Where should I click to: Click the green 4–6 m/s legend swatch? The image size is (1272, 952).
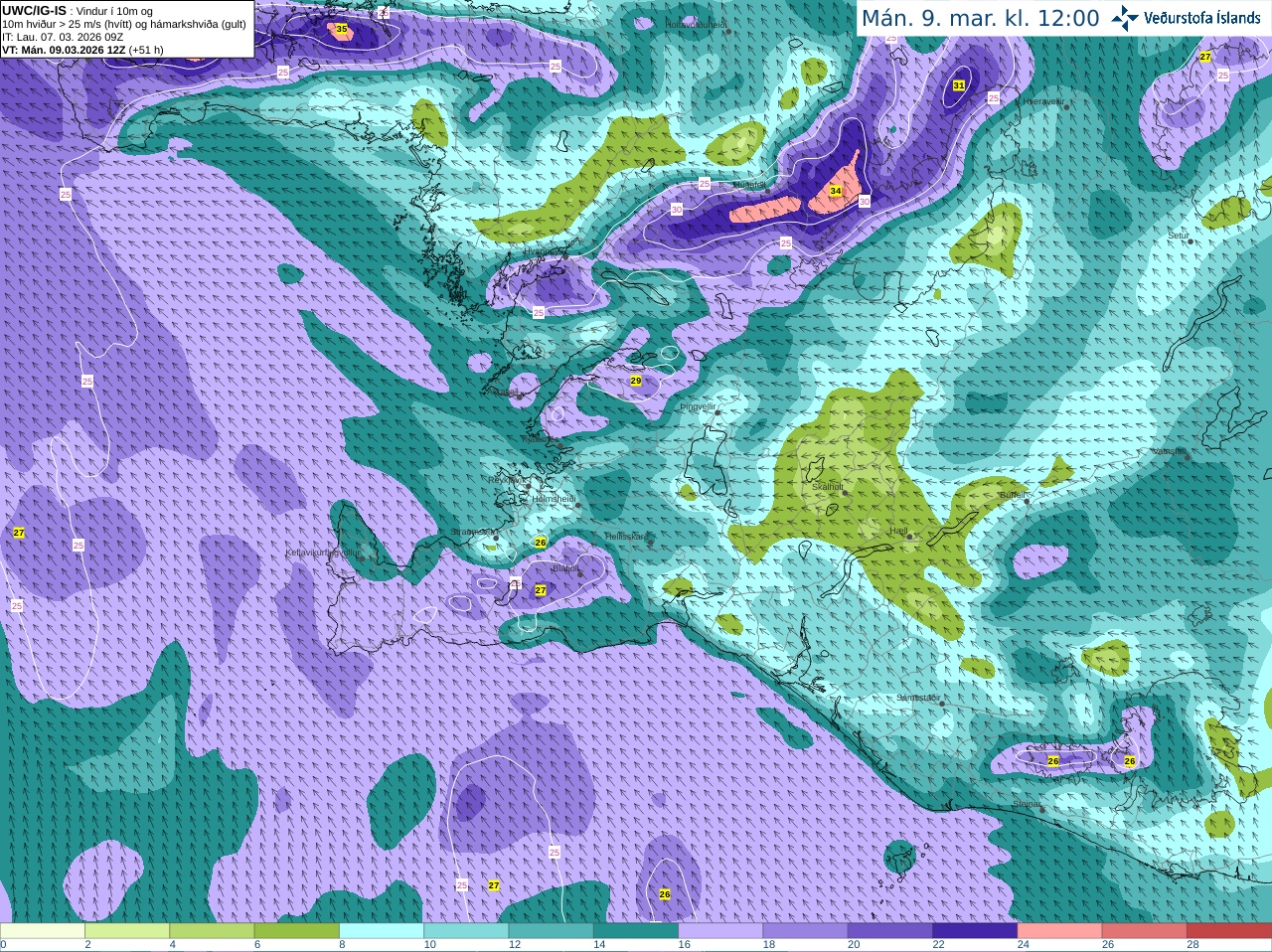(212, 931)
